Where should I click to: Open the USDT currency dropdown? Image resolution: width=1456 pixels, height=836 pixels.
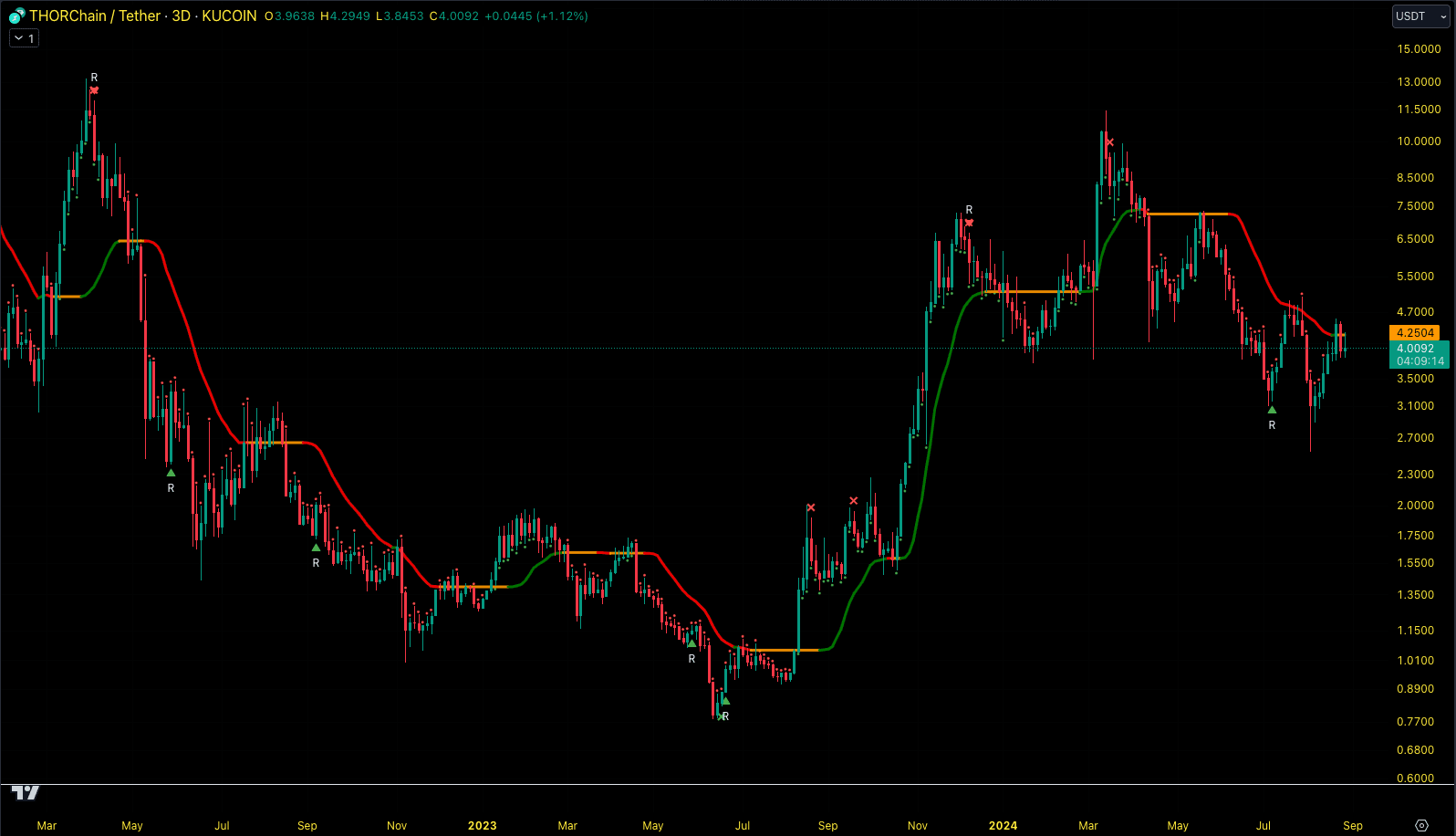point(1420,16)
